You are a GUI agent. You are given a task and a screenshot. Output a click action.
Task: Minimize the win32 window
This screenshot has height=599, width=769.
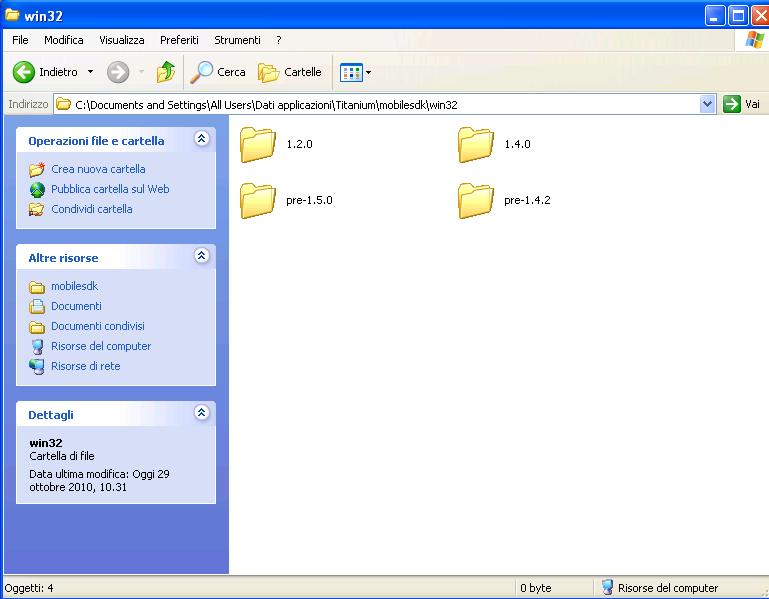click(715, 16)
